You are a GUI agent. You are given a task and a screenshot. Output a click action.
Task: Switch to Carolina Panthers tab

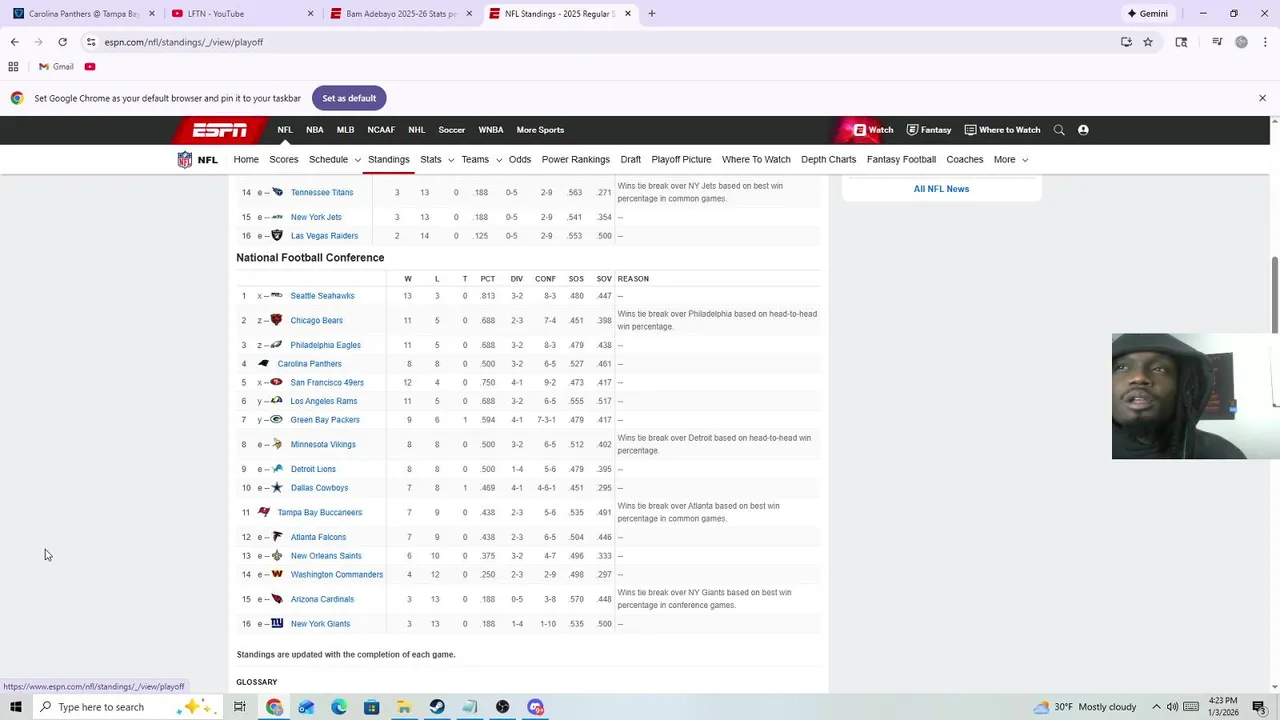tap(83, 14)
